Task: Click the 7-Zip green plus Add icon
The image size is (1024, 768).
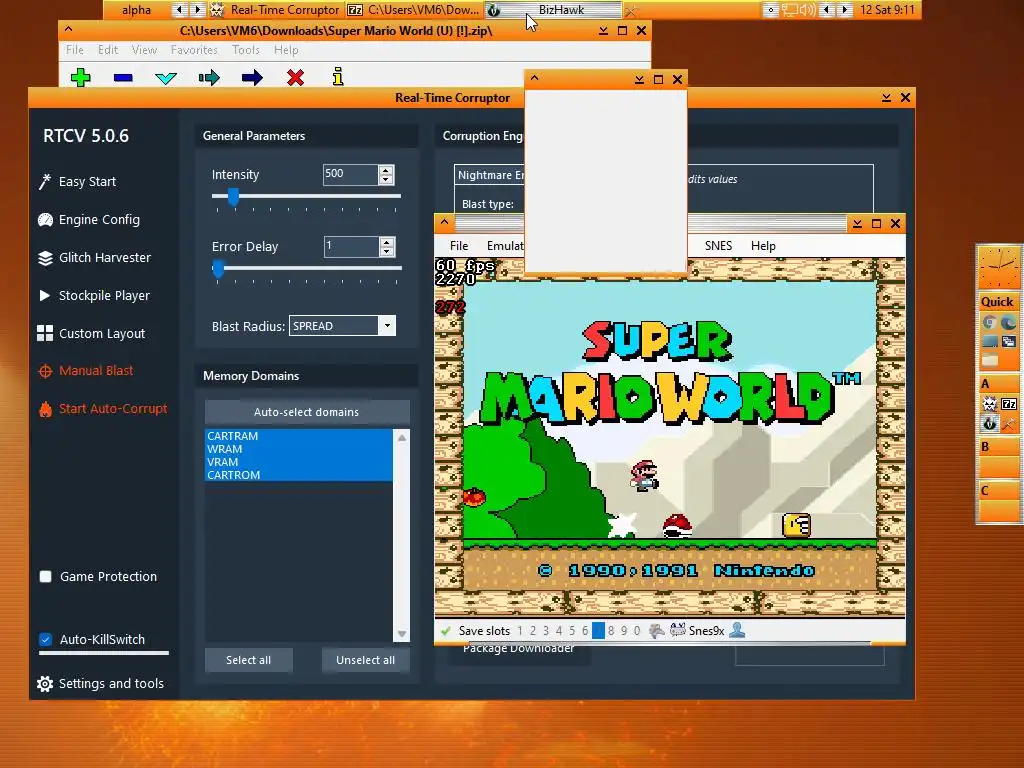Action: (80, 78)
